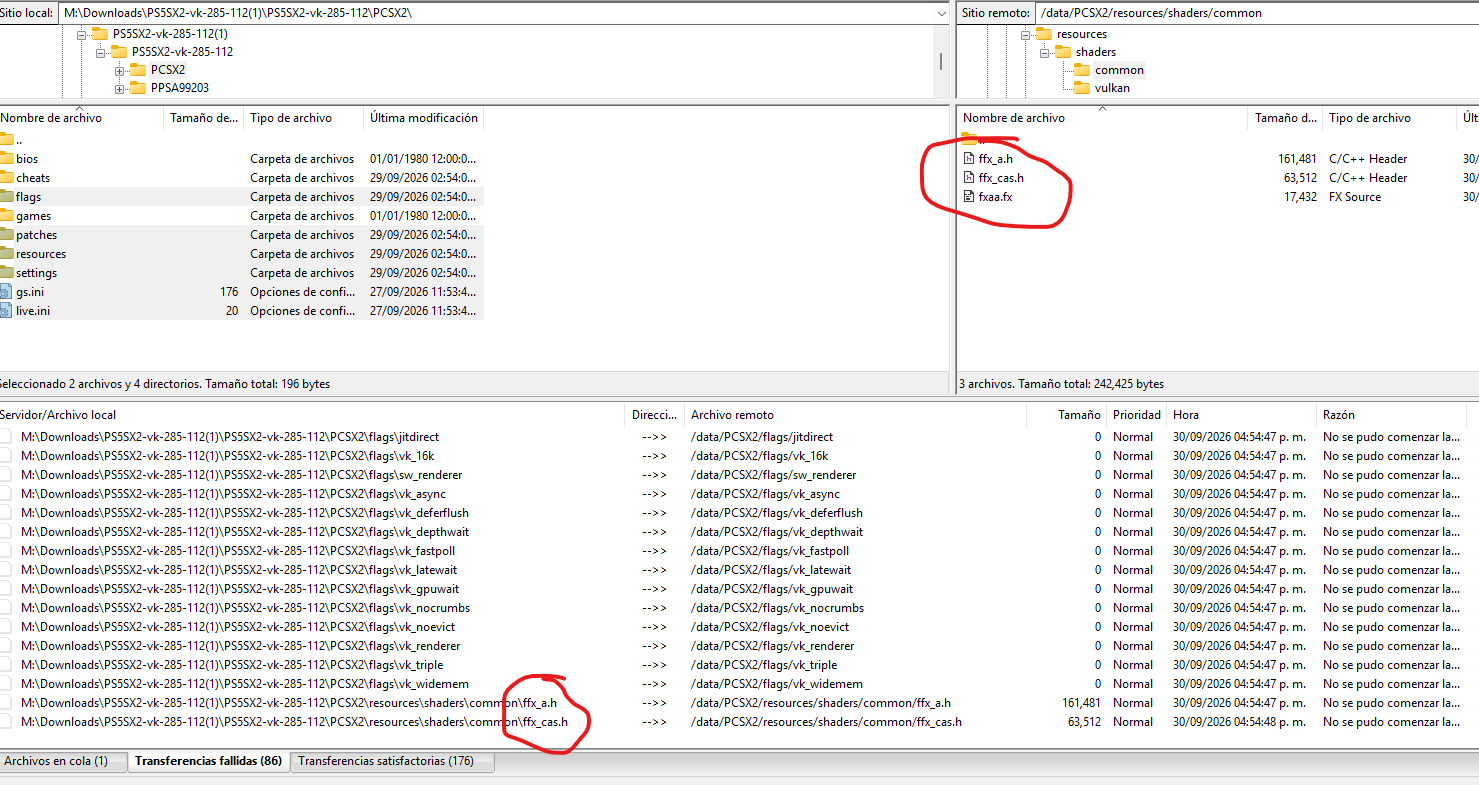1479x785 pixels.
Task: Click the ffx_a.h header file icon in remote list
Action: tap(968, 159)
